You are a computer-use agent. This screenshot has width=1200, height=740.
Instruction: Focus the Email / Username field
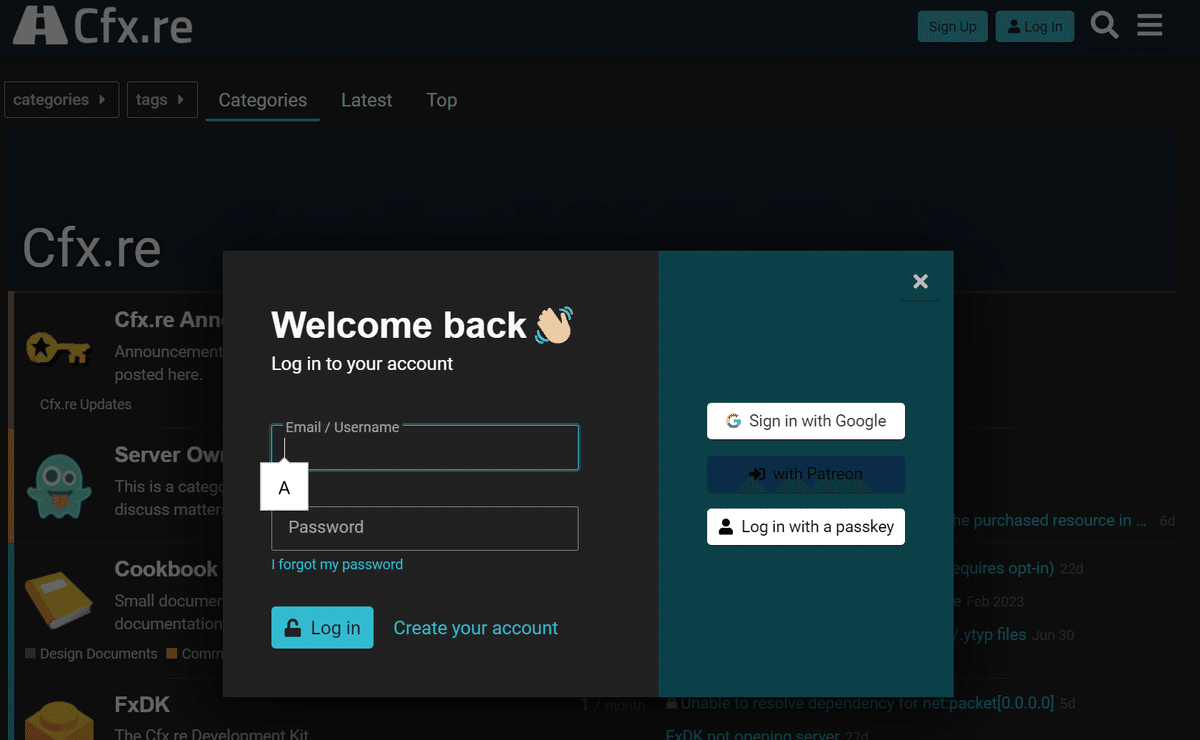[x=425, y=448]
